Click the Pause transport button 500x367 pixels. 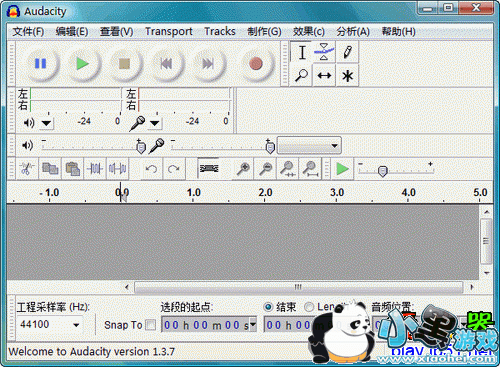pos(41,63)
